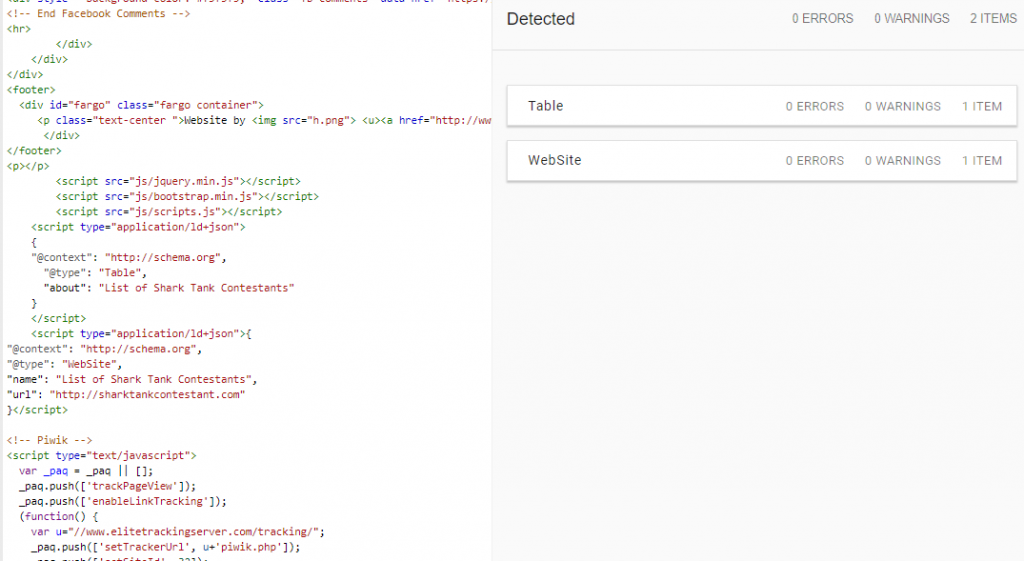The width and height of the screenshot is (1024, 561).
Task: Click the 0 WARNINGS count in Detected header
Action: tap(912, 19)
